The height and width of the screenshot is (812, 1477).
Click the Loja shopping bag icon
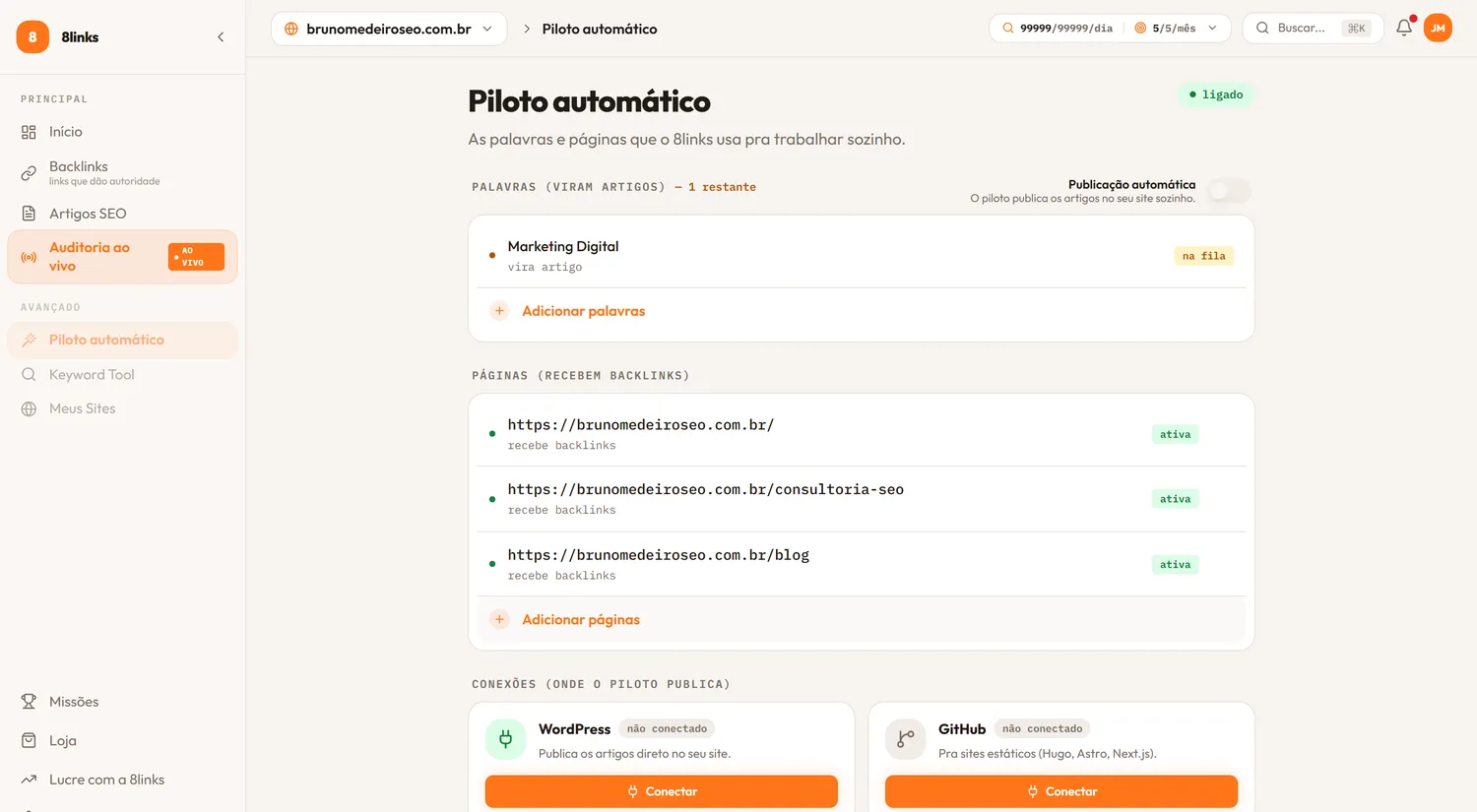point(29,740)
